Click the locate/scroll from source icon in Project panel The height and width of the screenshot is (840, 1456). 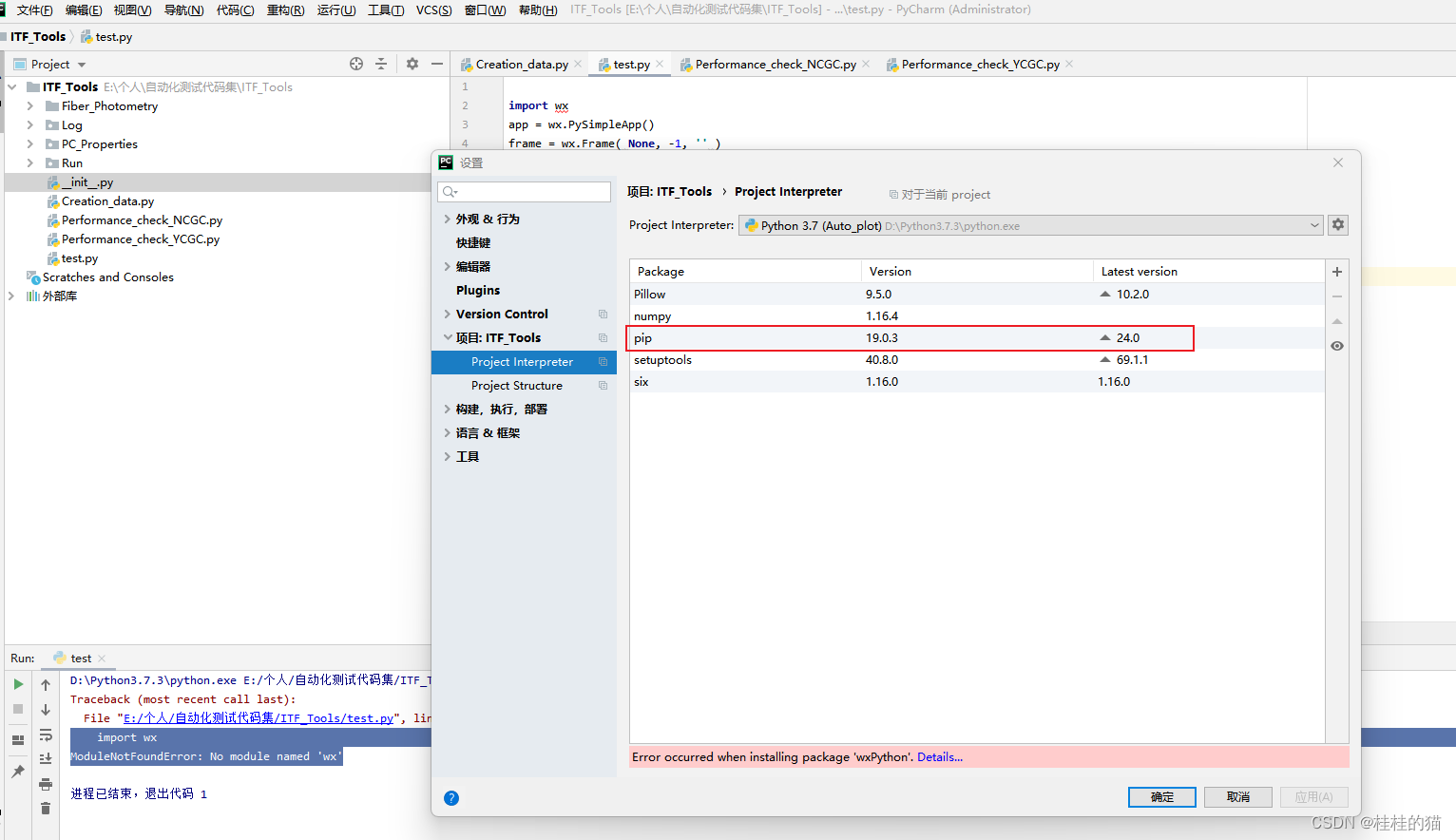tap(356, 64)
